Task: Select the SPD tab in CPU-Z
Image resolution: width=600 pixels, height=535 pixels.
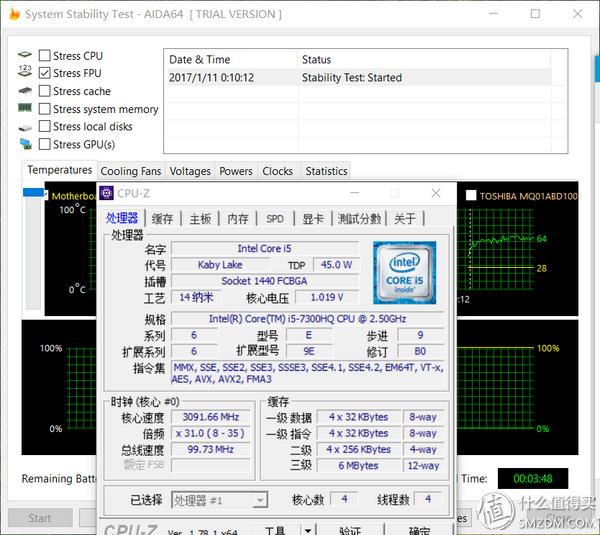Action: click(275, 219)
